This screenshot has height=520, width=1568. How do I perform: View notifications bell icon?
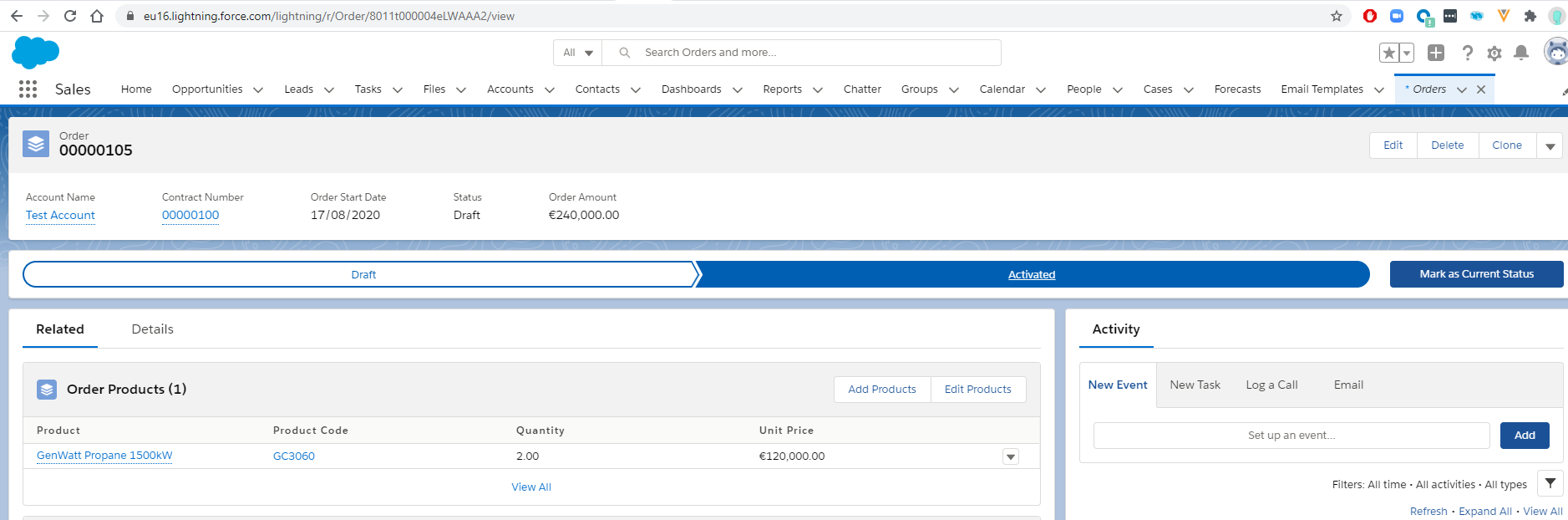coord(1521,53)
